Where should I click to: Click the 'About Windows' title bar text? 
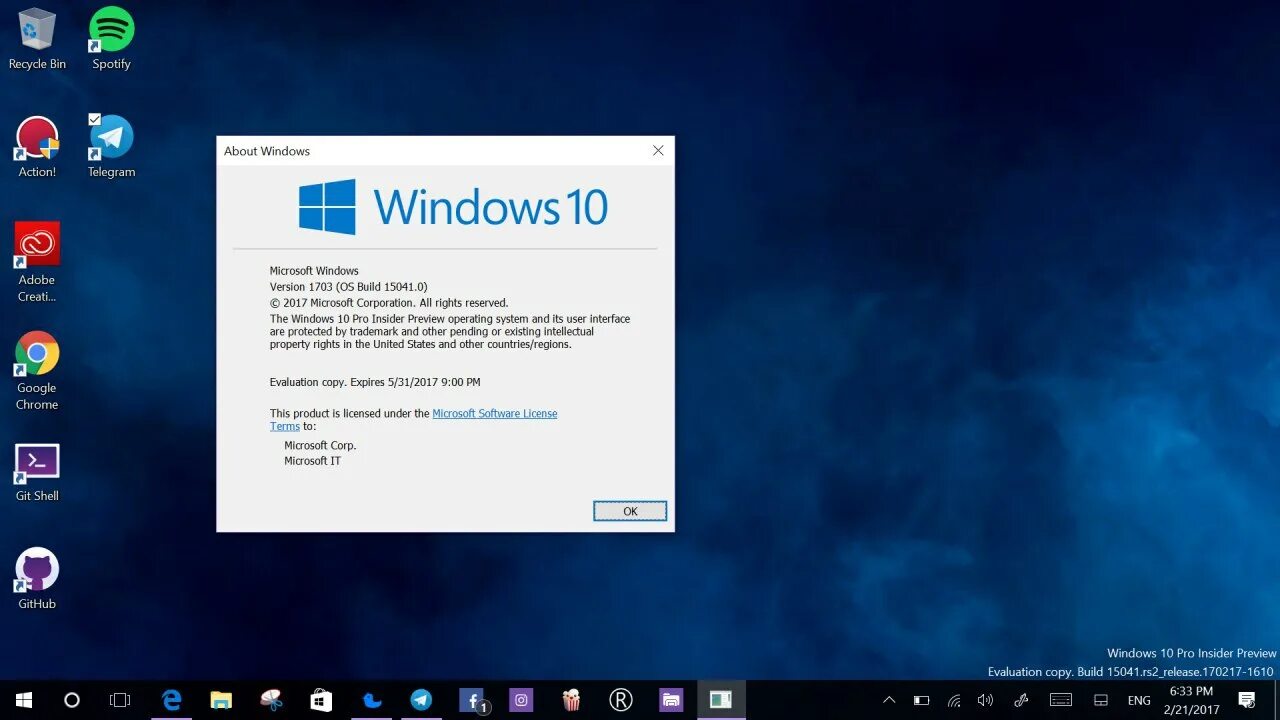click(267, 151)
